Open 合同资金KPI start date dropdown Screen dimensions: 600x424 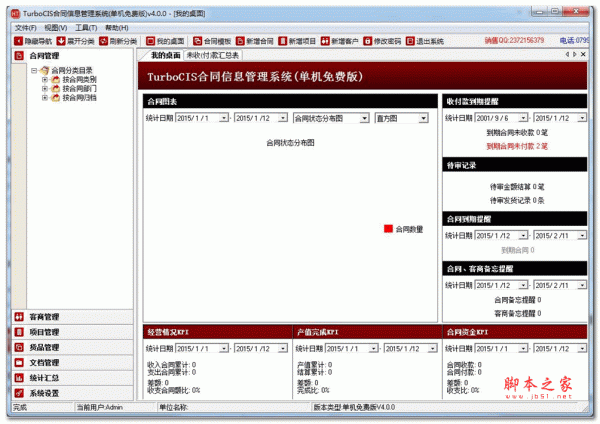(523, 348)
